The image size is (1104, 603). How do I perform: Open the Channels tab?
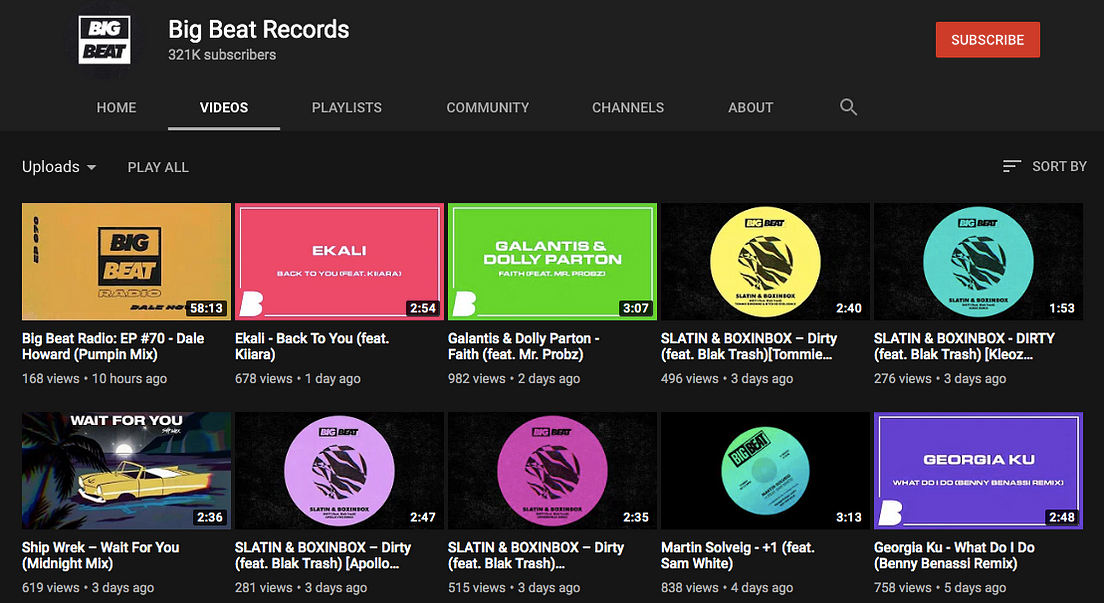(x=627, y=108)
